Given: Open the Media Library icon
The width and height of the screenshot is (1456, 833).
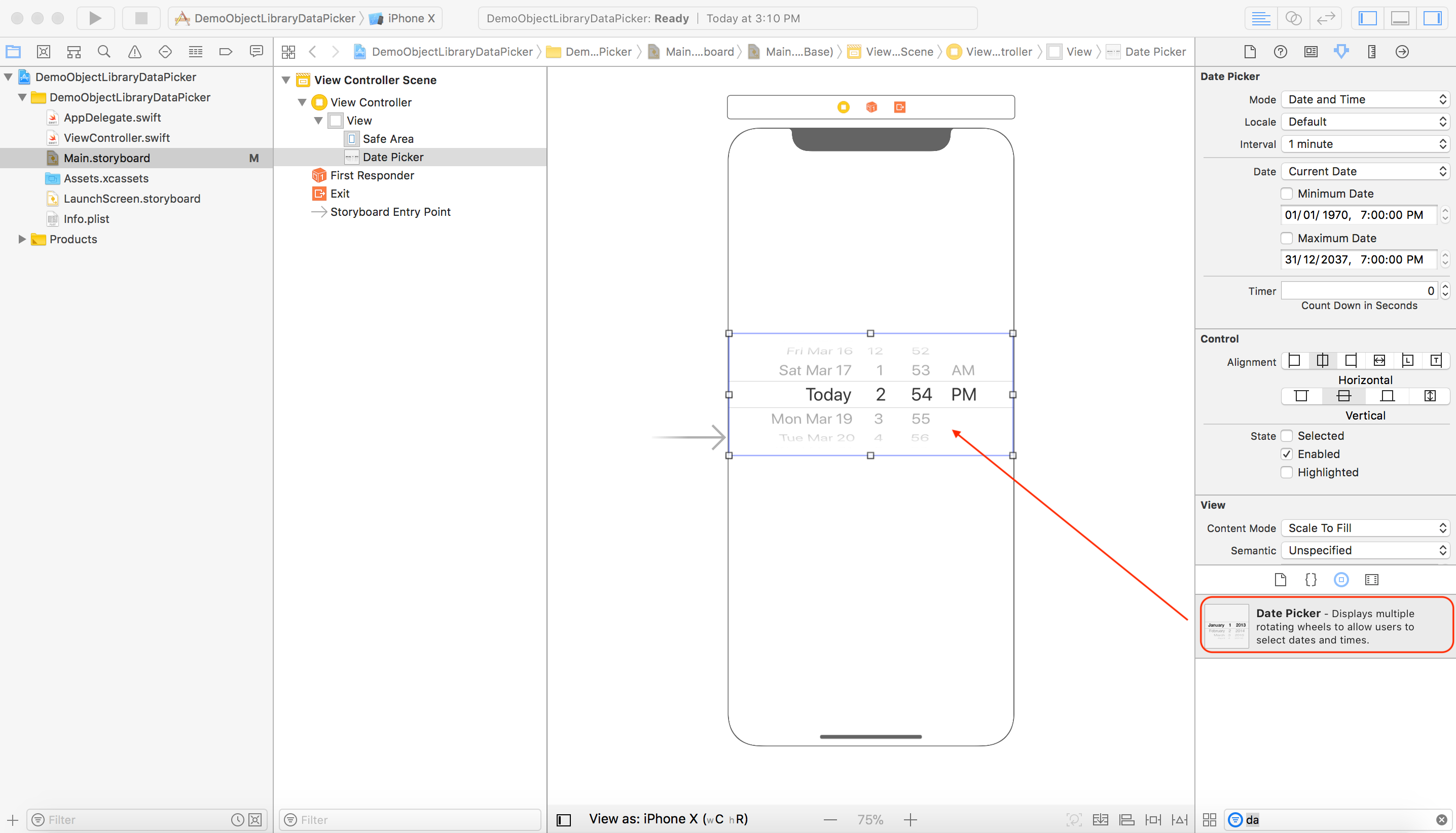Looking at the screenshot, I should click(x=1372, y=579).
